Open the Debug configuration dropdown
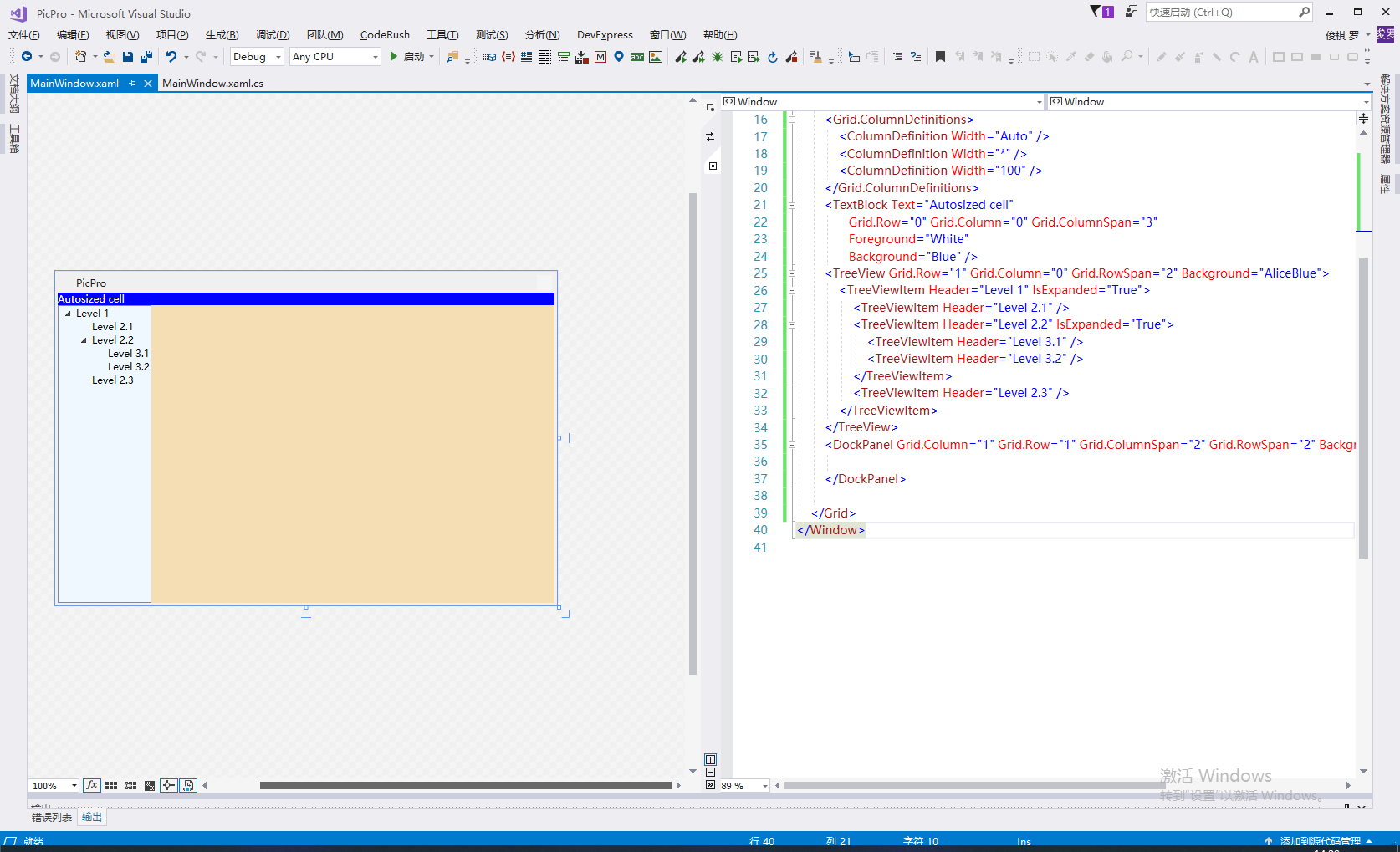 point(257,57)
